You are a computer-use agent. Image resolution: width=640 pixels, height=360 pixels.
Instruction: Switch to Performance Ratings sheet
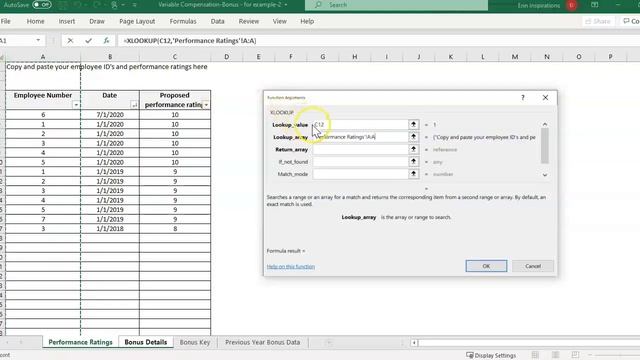(80, 342)
